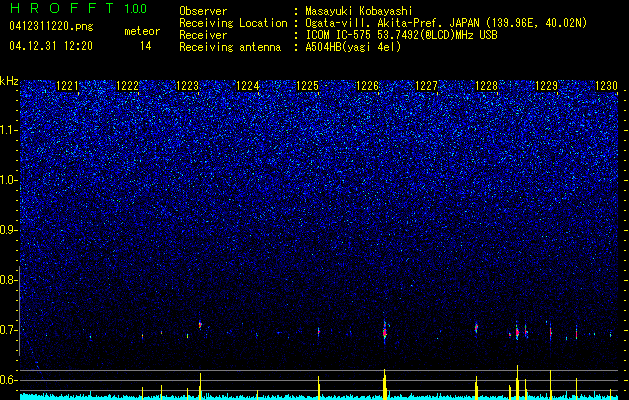Click the 1.1 kHz axis label
629x400 pixels.
coord(9,130)
